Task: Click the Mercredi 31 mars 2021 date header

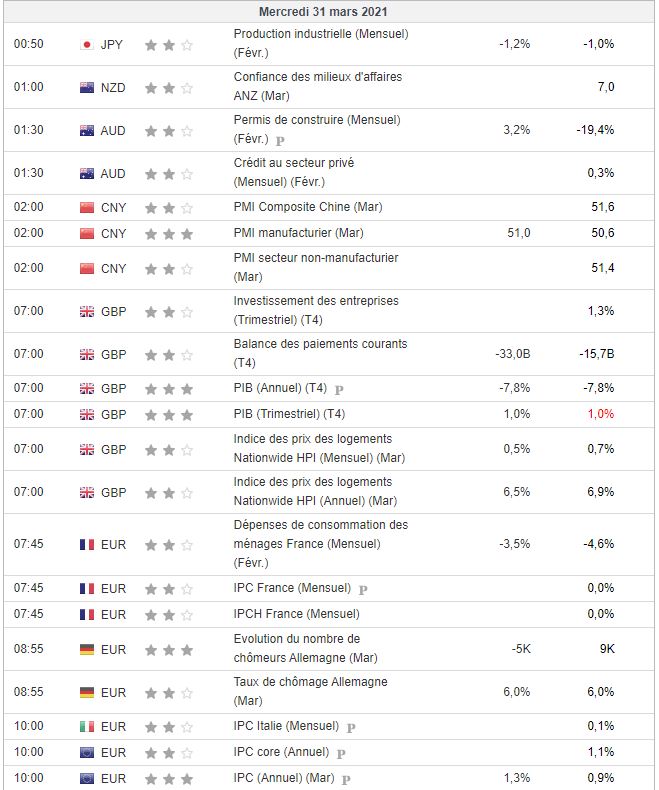Action: coord(329,12)
